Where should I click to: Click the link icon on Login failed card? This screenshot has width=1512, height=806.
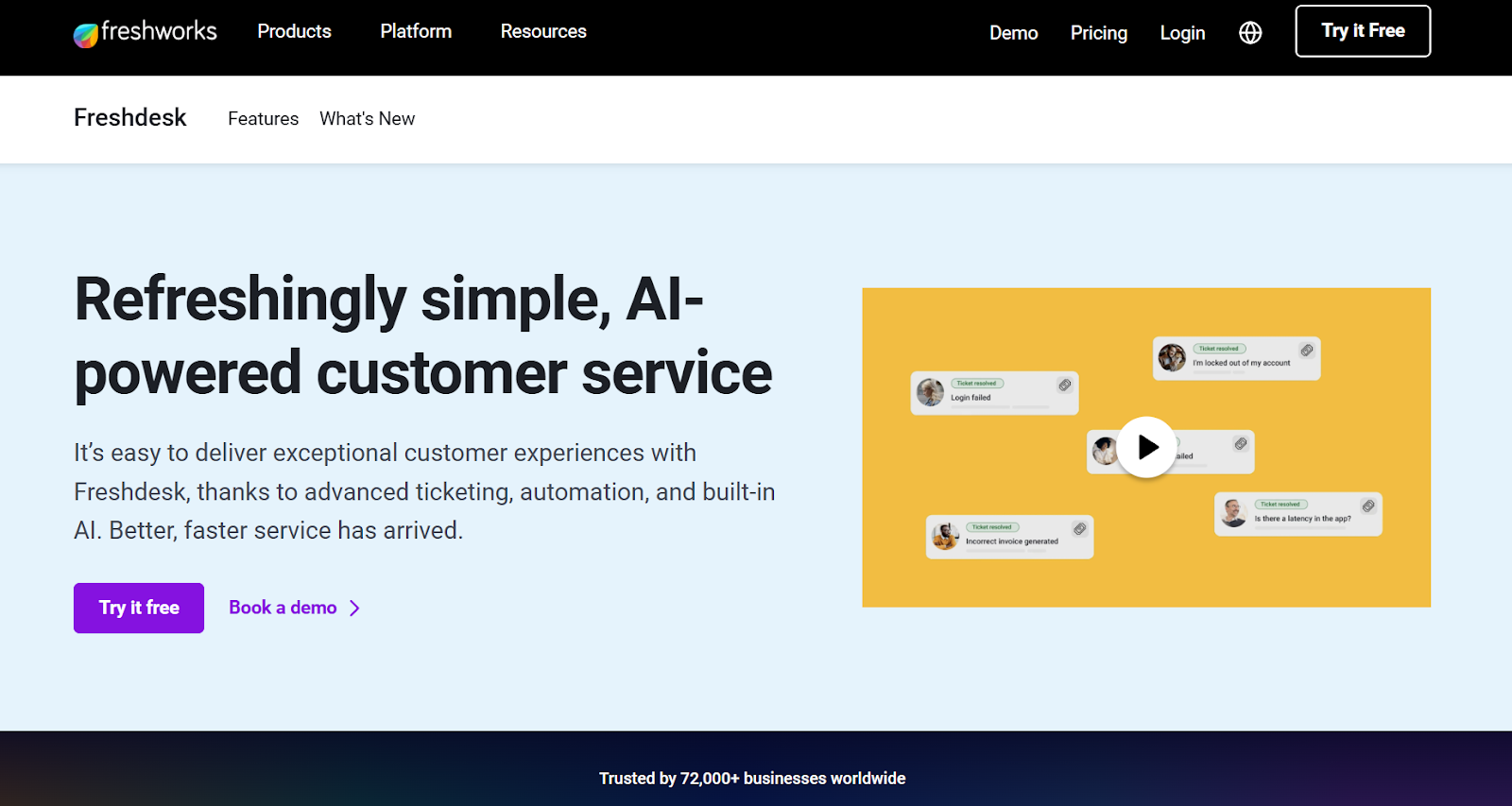coord(1065,385)
